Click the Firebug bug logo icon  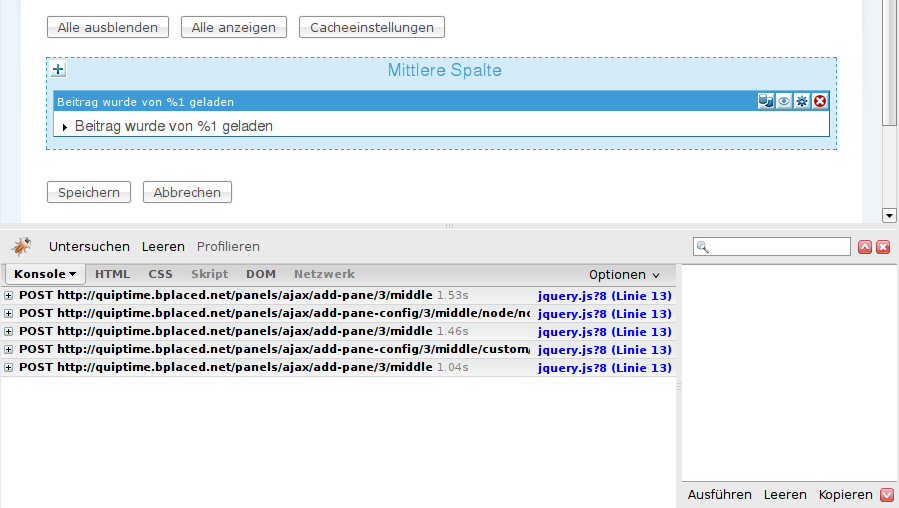point(21,246)
